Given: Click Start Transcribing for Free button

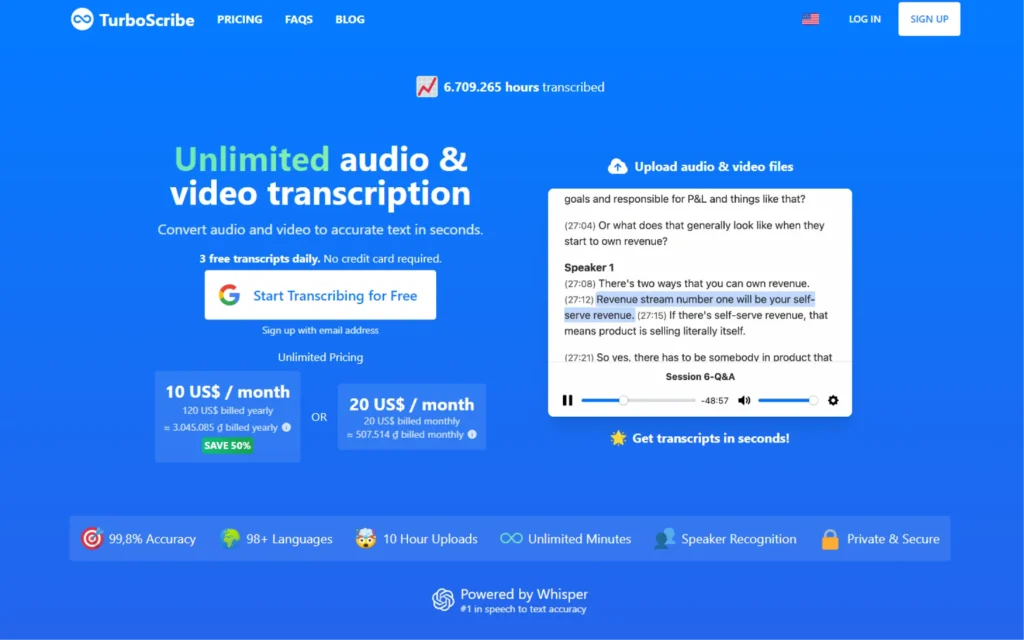Looking at the screenshot, I should (x=320, y=295).
